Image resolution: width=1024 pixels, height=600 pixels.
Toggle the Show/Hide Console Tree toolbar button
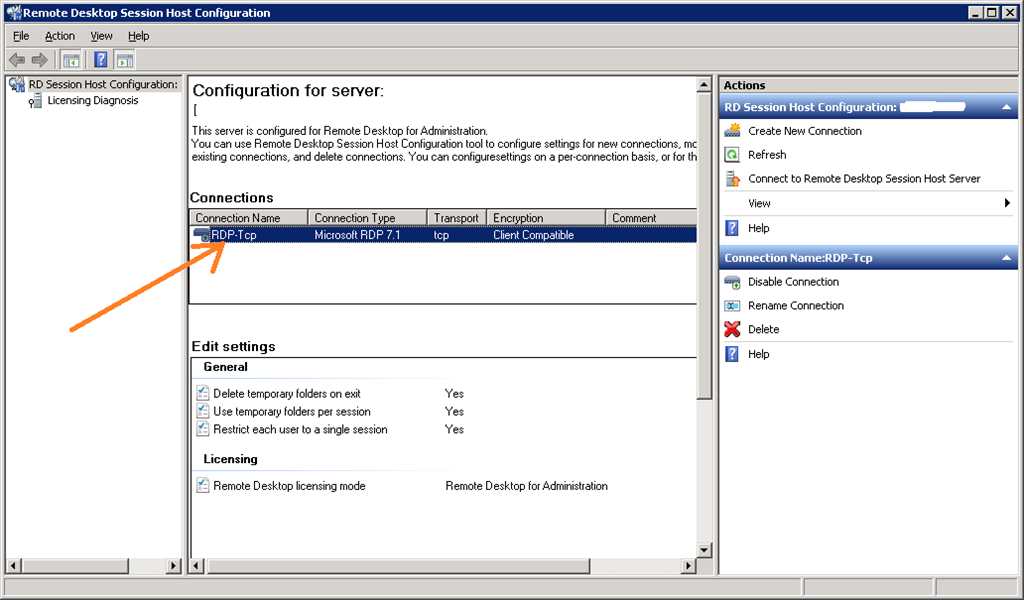[x=71, y=60]
